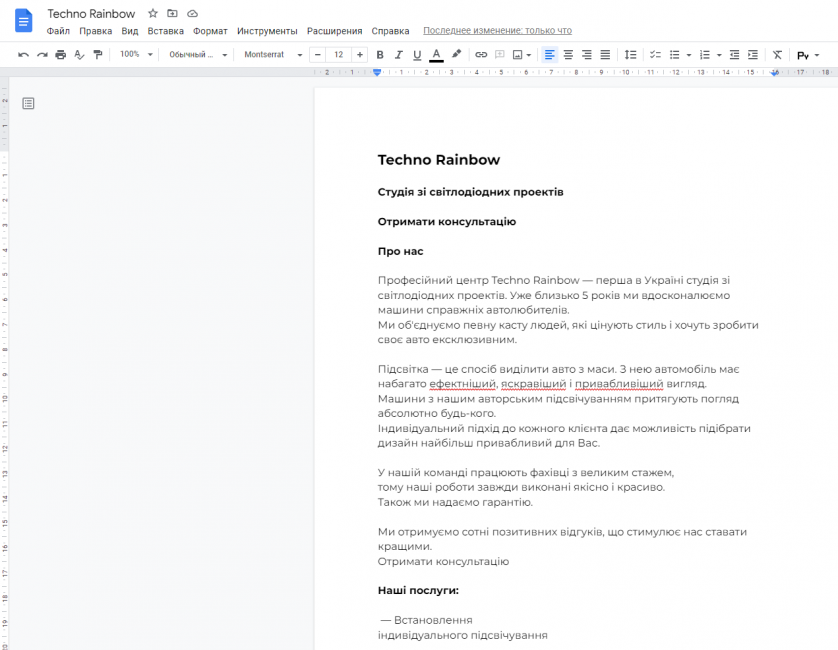Viewport: 838px width, 650px height.
Task: Insert a hyperlink
Action: tap(481, 55)
